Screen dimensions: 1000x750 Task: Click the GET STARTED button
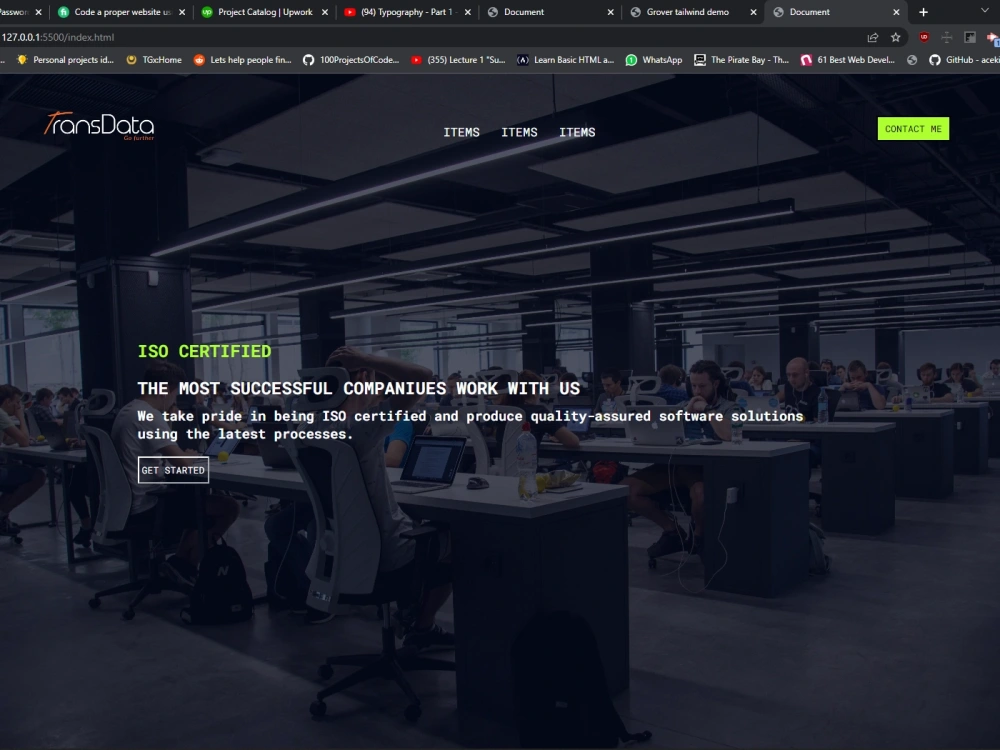click(173, 470)
